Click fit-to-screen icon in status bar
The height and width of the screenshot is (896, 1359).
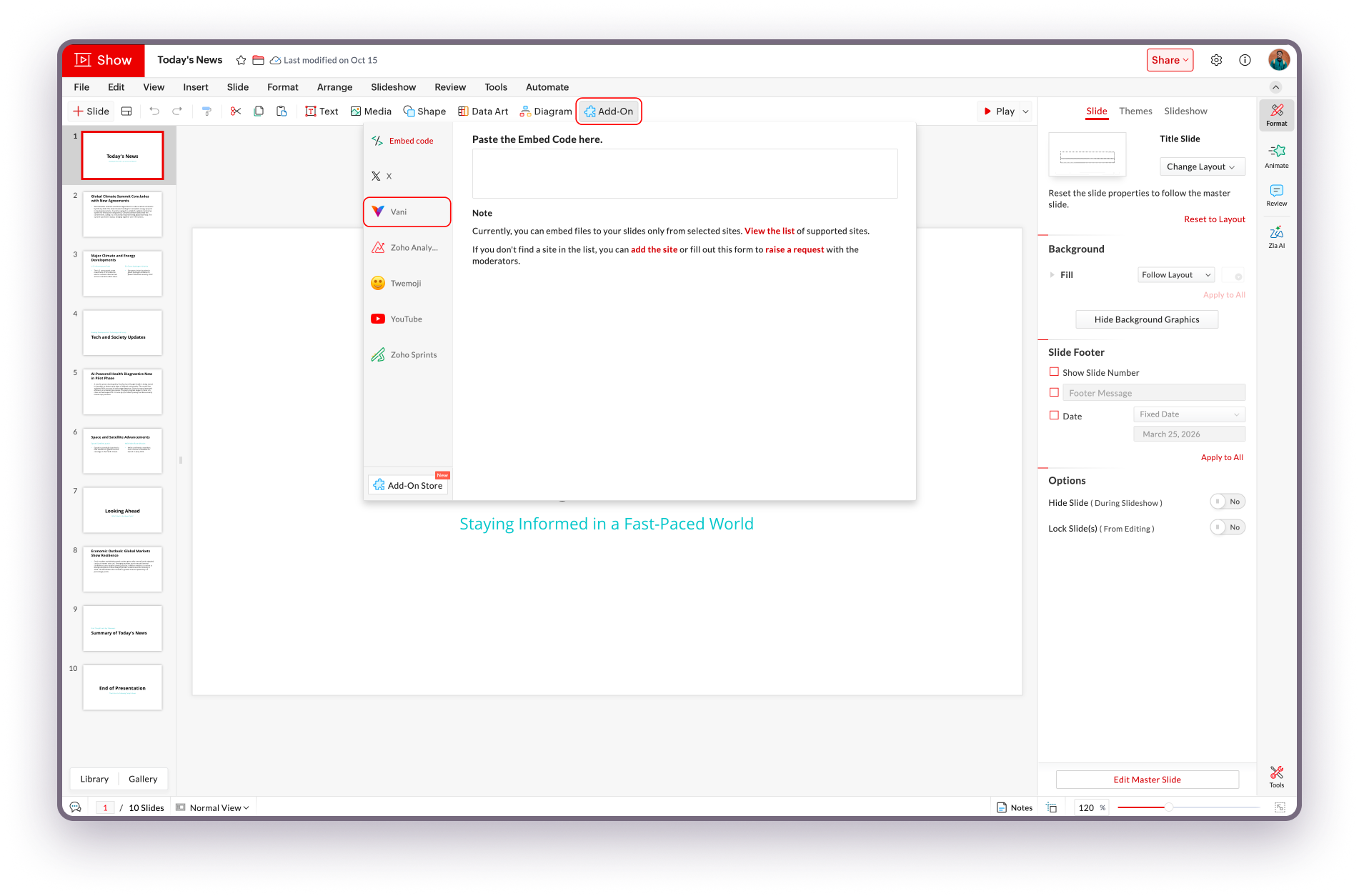point(1280,807)
